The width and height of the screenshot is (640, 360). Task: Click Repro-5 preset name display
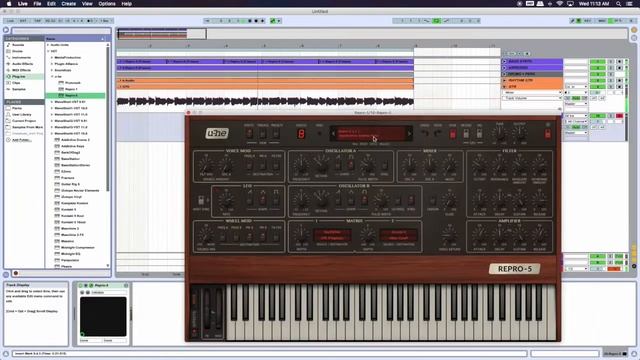(x=371, y=133)
